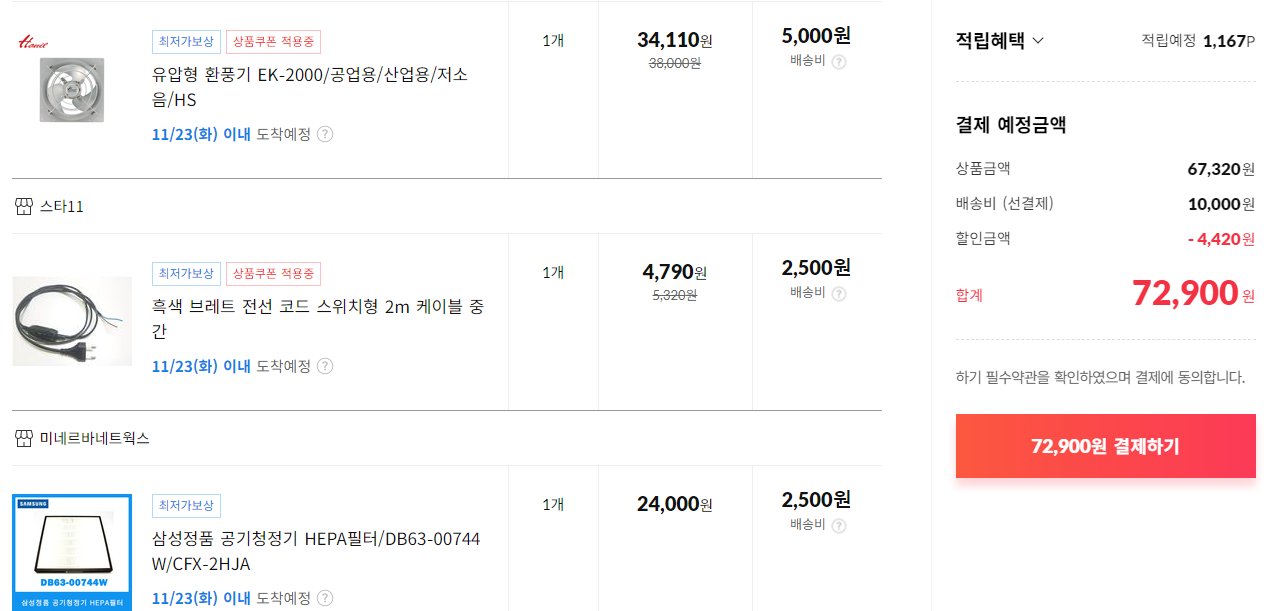Click shipping fee help icon for HEPA filter
Viewport: 1275px width, 611px height.
(x=839, y=526)
